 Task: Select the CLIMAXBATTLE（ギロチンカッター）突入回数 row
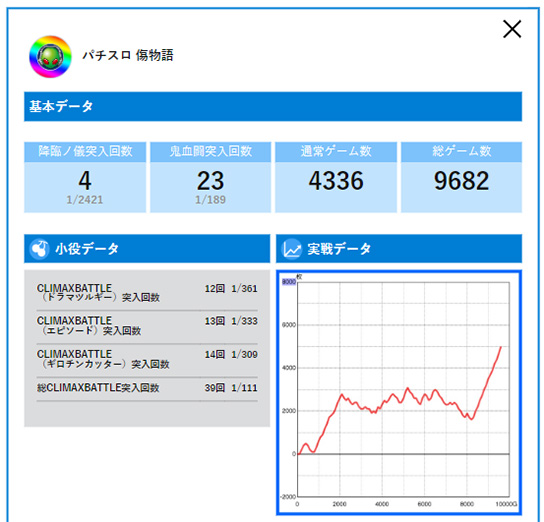click(147, 360)
